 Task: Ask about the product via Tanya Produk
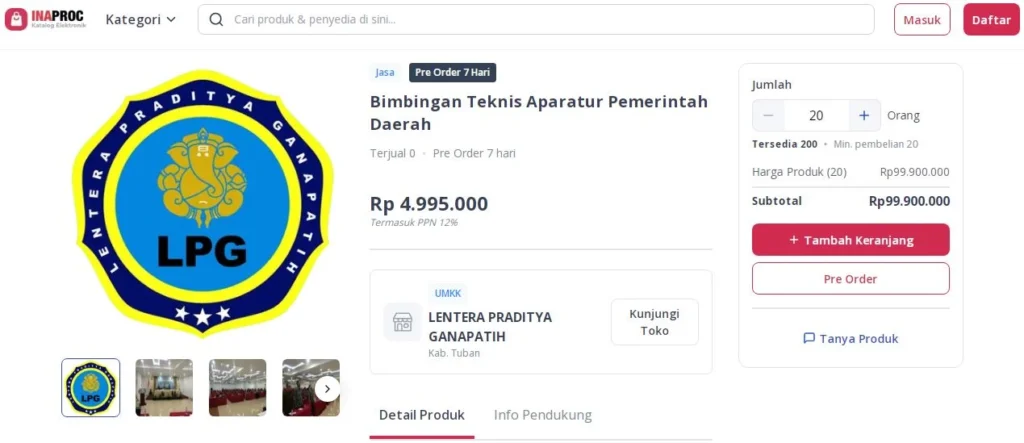850,338
